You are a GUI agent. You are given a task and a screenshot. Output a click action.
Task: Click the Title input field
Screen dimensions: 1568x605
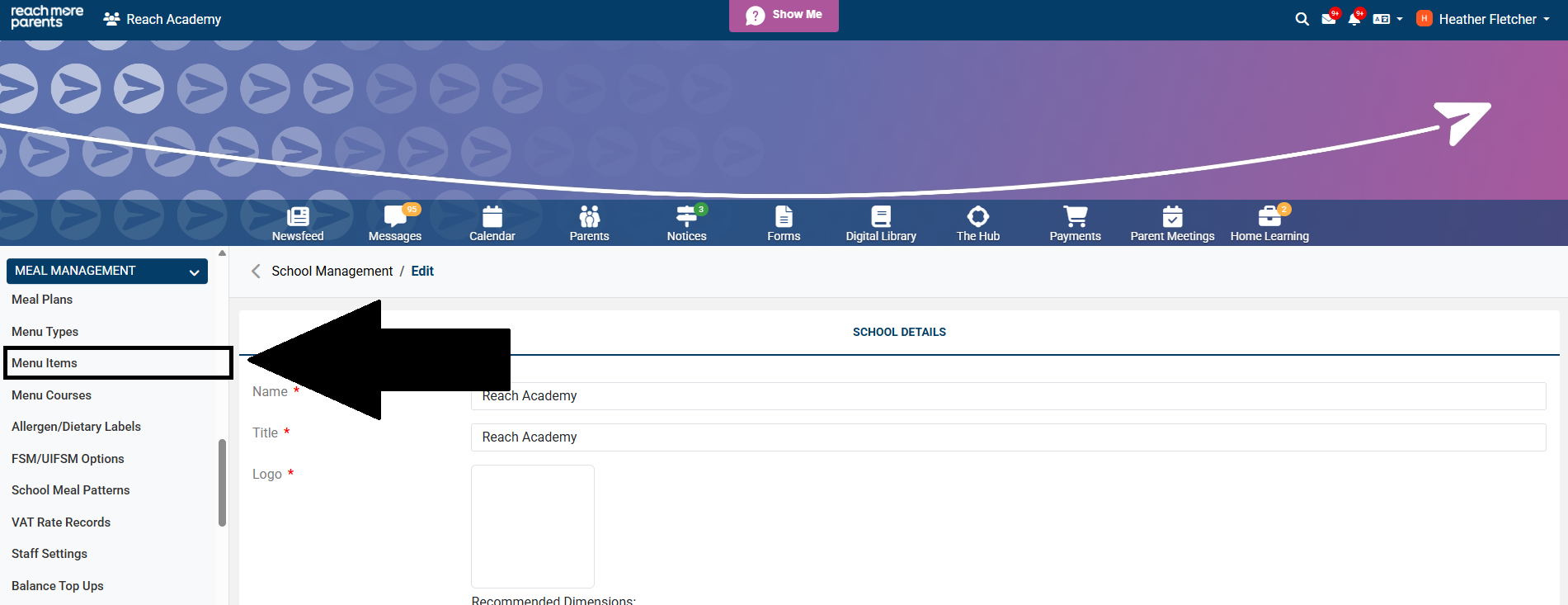tap(1008, 437)
